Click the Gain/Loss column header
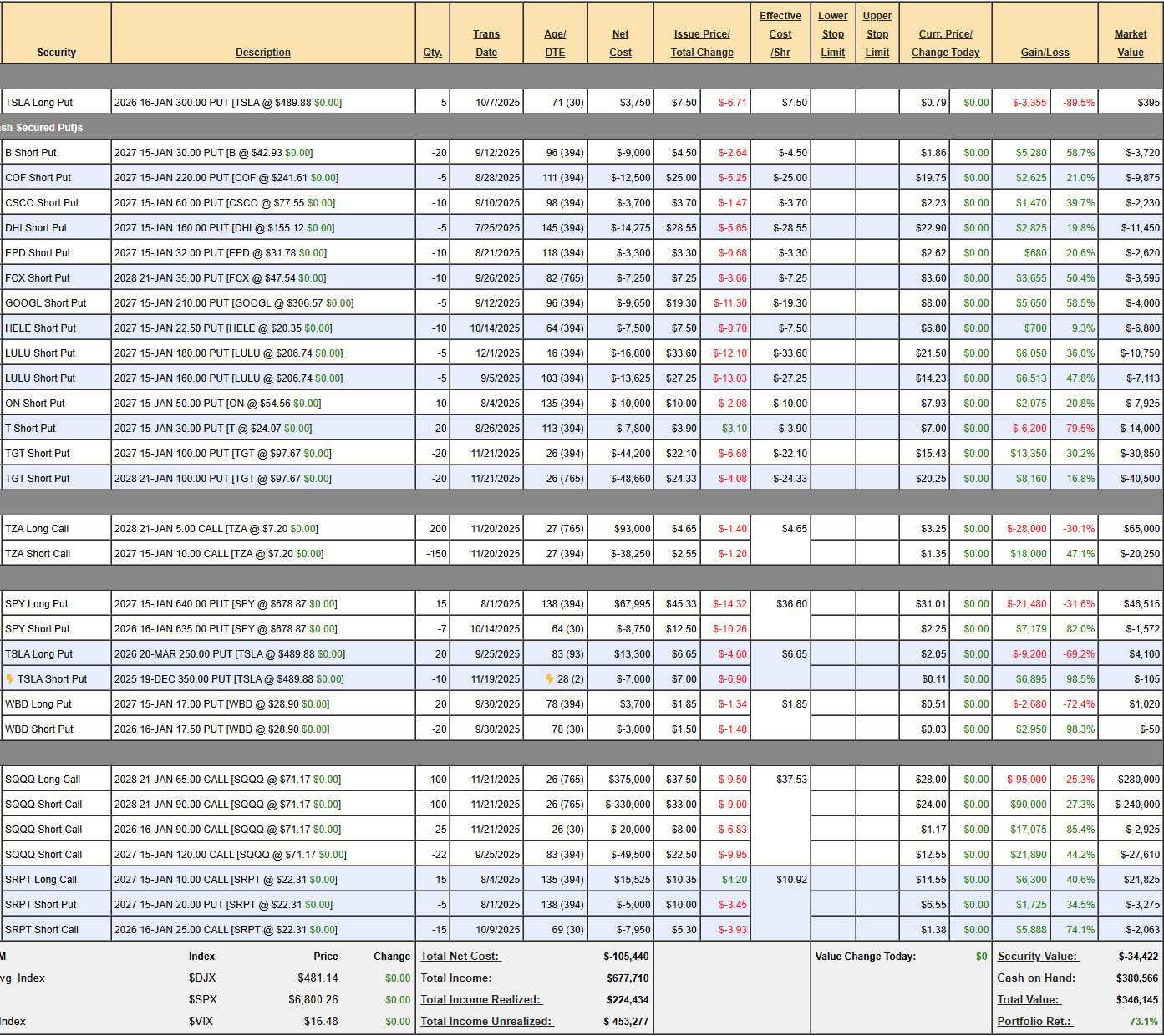 pyautogui.click(x=1045, y=53)
